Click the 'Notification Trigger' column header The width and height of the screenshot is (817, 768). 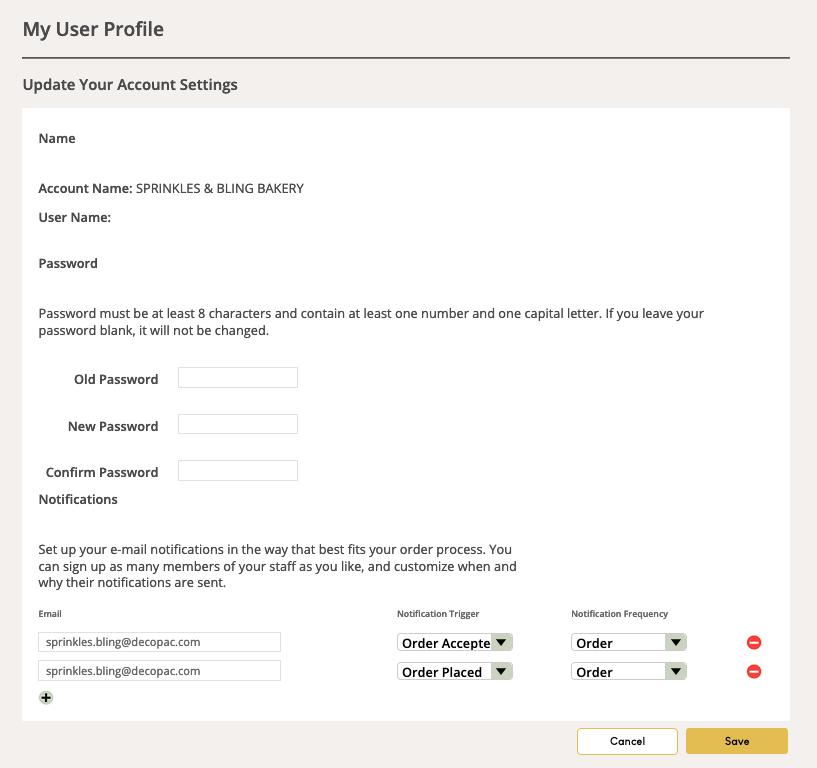coord(438,614)
